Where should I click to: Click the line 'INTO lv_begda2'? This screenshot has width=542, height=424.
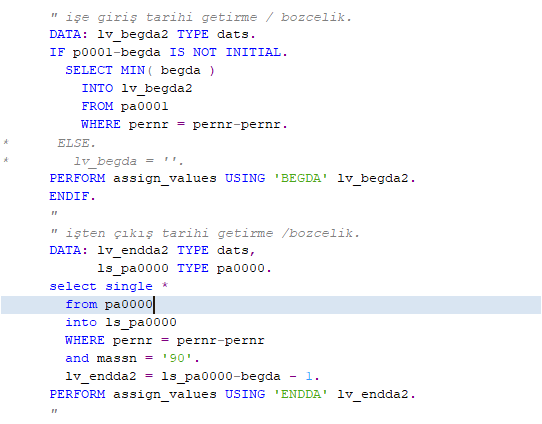137,88
